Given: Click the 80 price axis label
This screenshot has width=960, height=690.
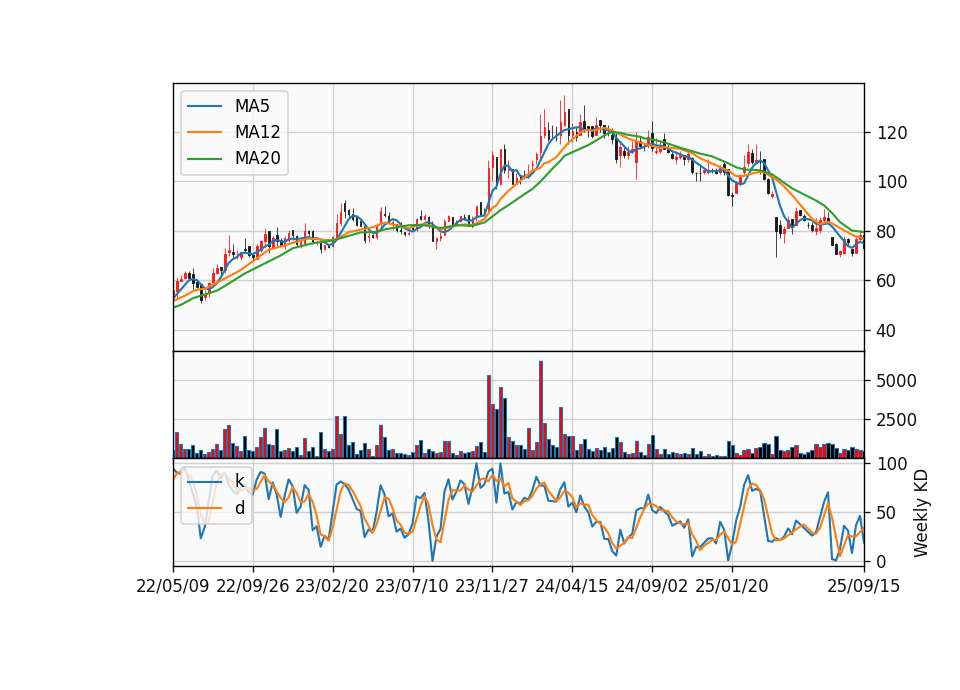Looking at the screenshot, I should 887,232.
